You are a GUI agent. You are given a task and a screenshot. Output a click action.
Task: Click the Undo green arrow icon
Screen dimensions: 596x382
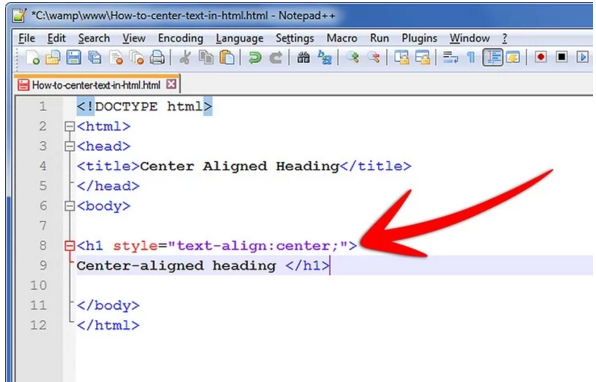[x=255, y=58]
